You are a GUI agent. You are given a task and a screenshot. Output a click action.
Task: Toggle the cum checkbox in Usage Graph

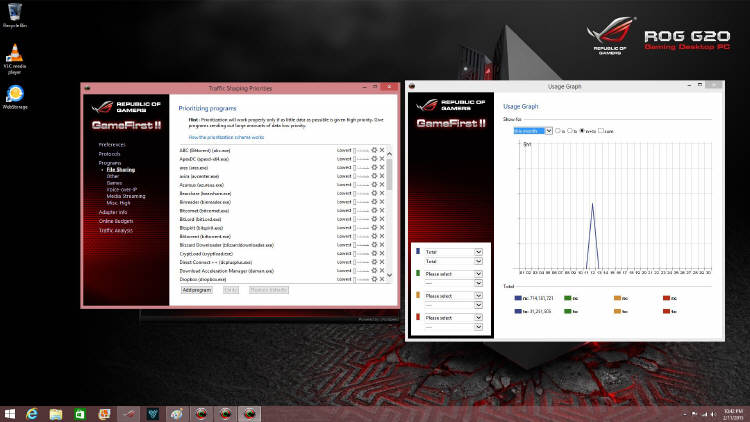tap(601, 131)
